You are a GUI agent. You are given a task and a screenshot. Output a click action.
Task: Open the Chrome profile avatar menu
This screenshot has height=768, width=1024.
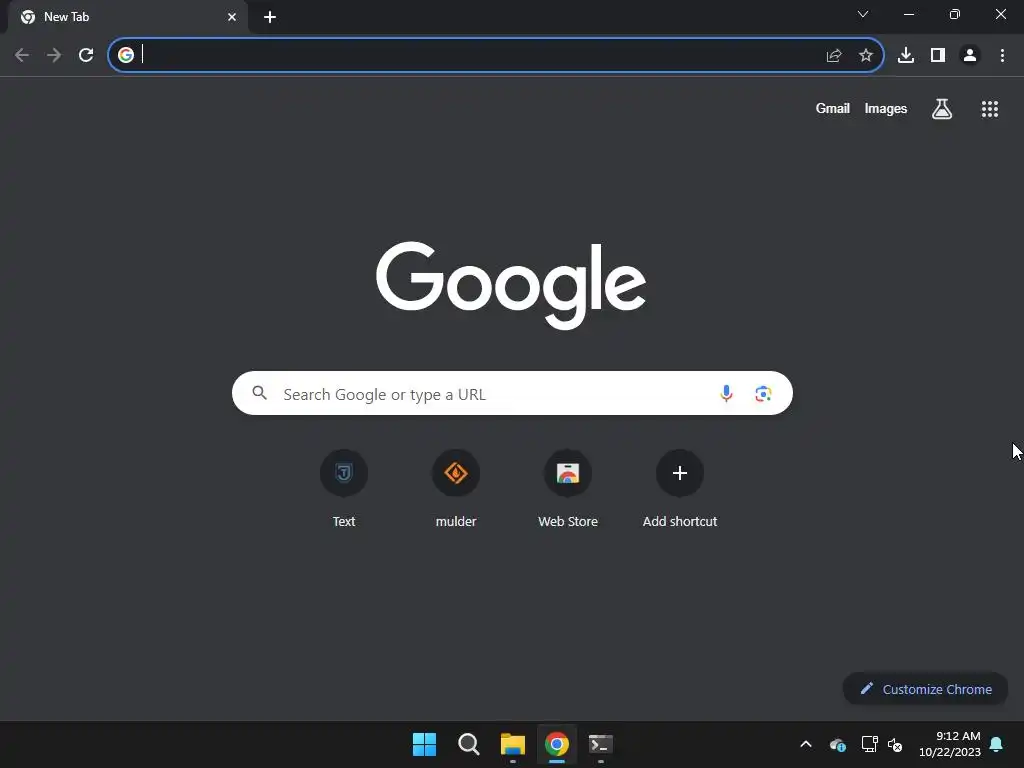tap(970, 56)
